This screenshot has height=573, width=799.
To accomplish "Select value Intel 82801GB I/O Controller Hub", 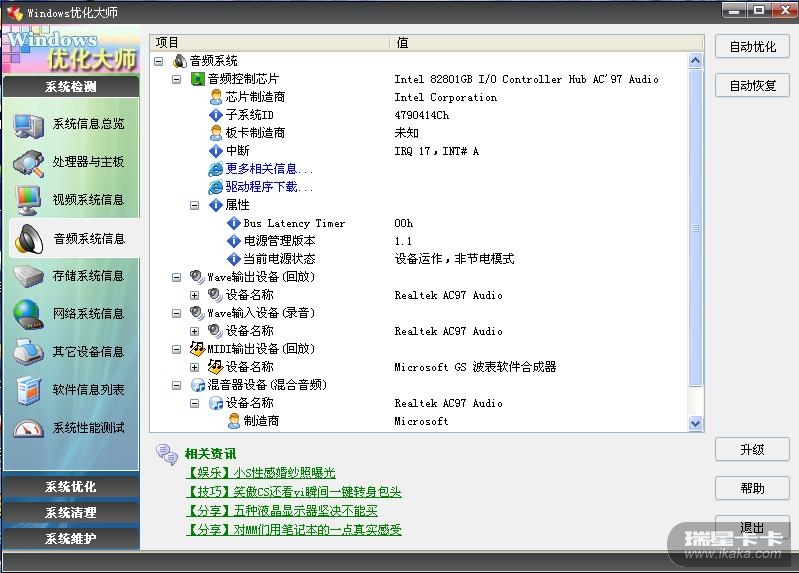I will [526, 79].
